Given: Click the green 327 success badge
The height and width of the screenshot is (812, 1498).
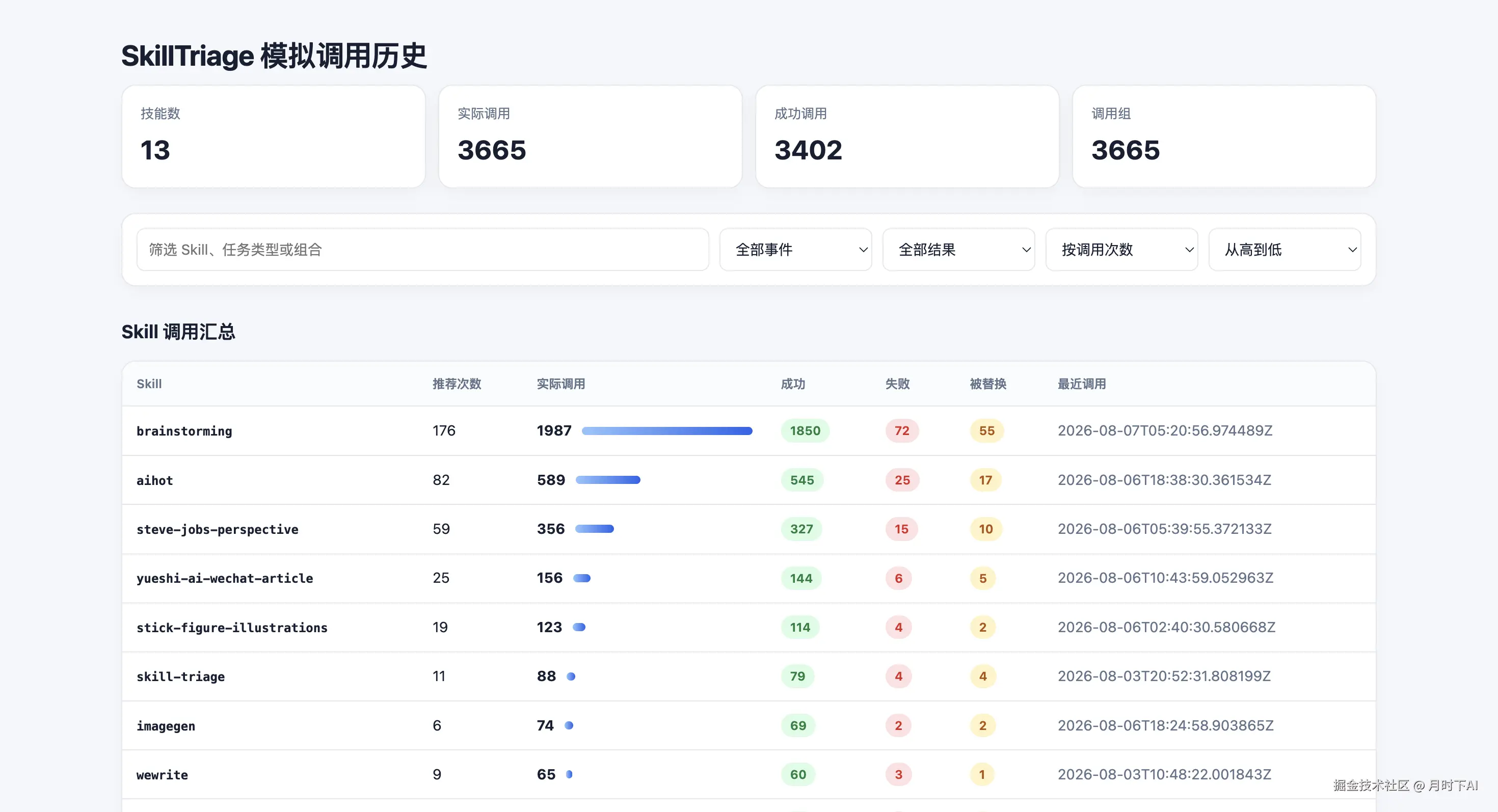Looking at the screenshot, I should 801,529.
